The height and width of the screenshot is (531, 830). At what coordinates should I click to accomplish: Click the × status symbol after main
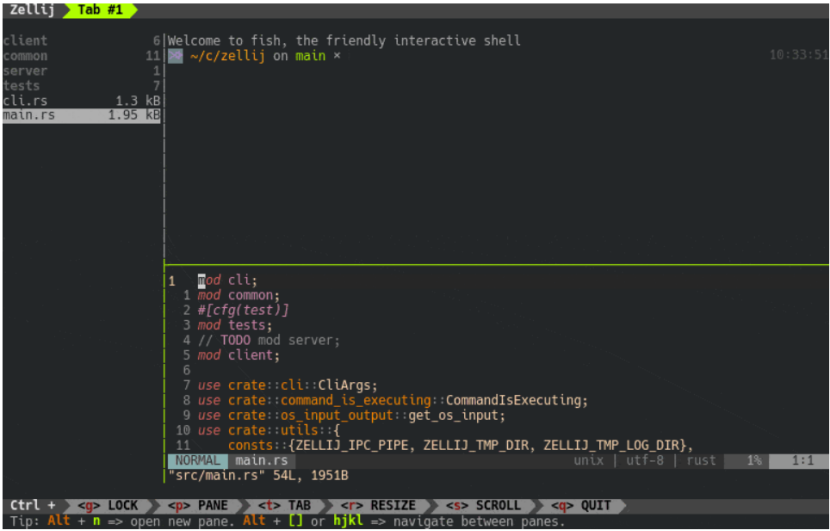coord(337,56)
